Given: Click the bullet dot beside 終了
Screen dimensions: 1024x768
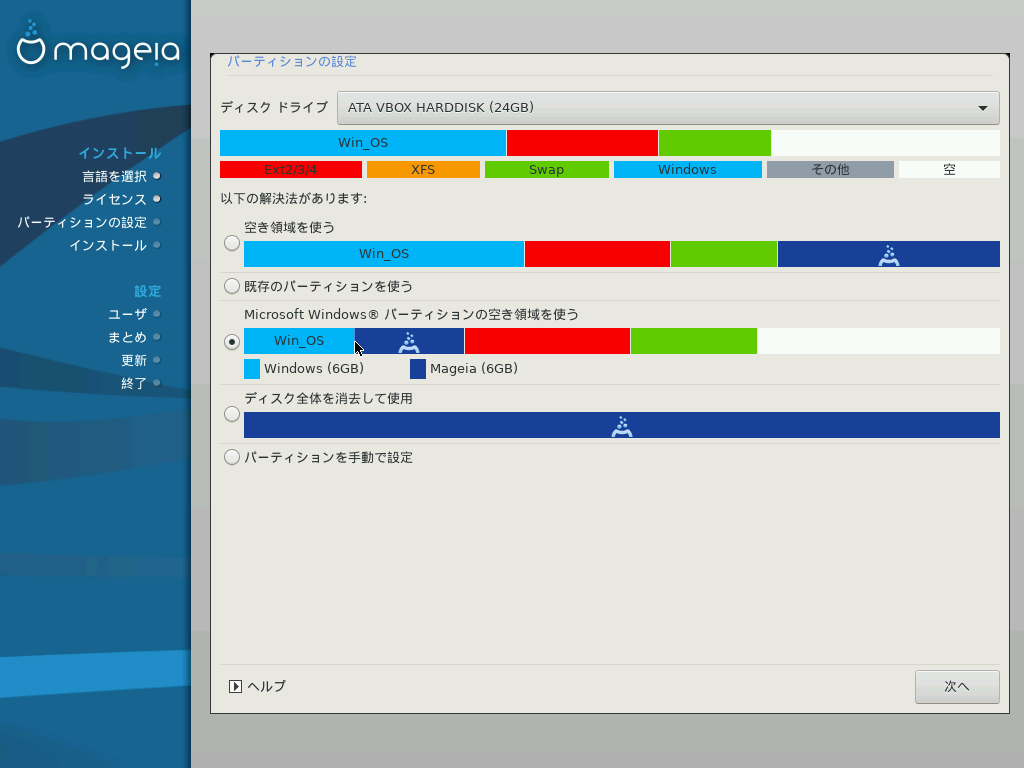Looking at the screenshot, I should (157, 383).
